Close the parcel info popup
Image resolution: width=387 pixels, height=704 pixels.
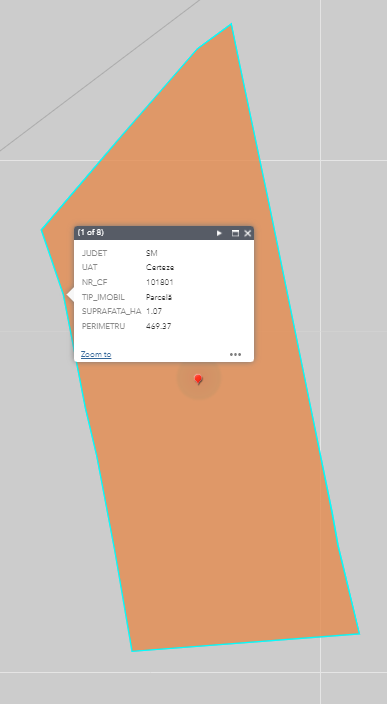[247, 233]
